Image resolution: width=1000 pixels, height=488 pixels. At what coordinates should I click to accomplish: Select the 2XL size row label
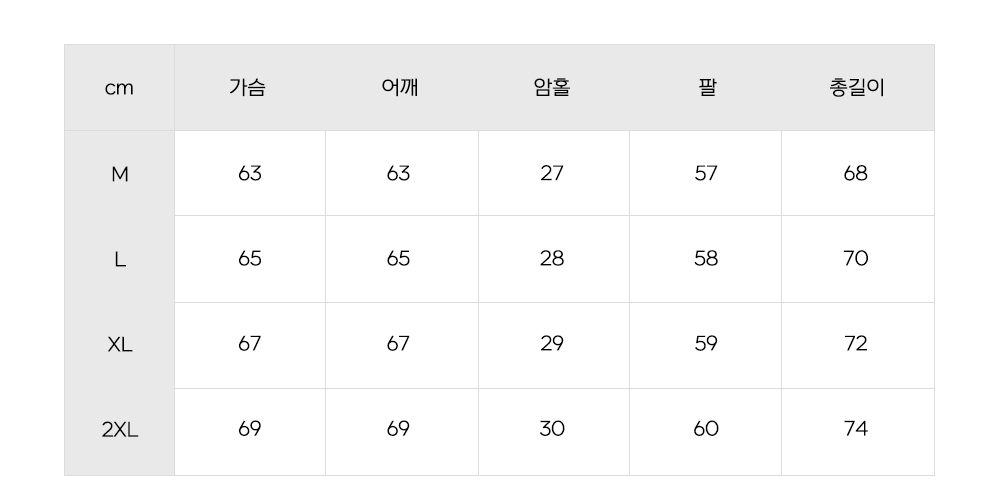(x=120, y=431)
